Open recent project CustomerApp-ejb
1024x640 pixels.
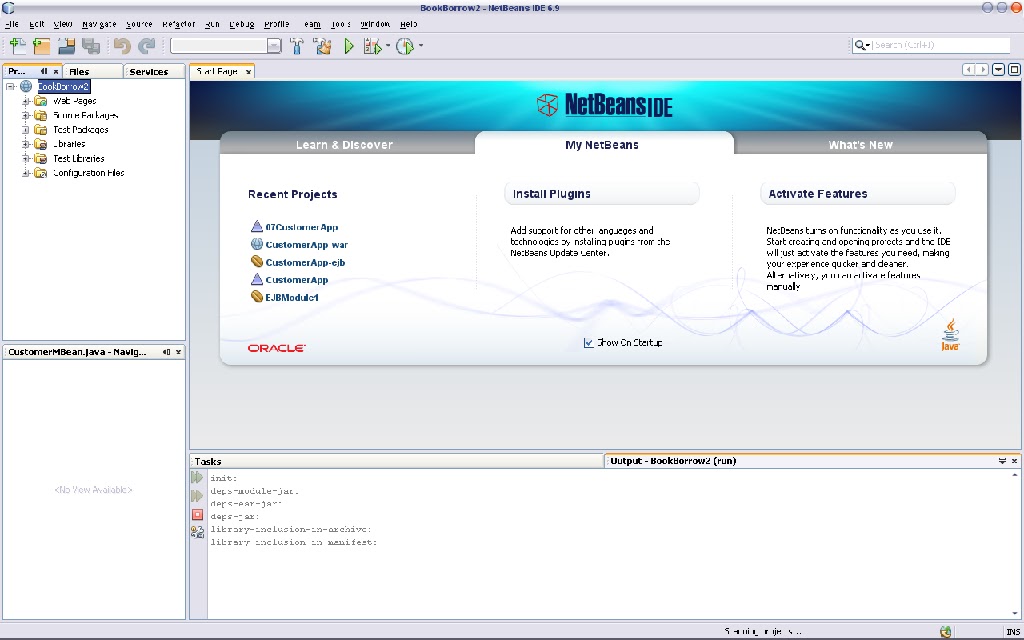point(305,263)
